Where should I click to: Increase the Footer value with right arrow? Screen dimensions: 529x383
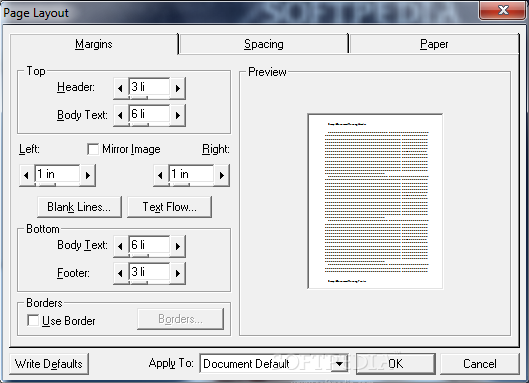[x=178, y=273]
